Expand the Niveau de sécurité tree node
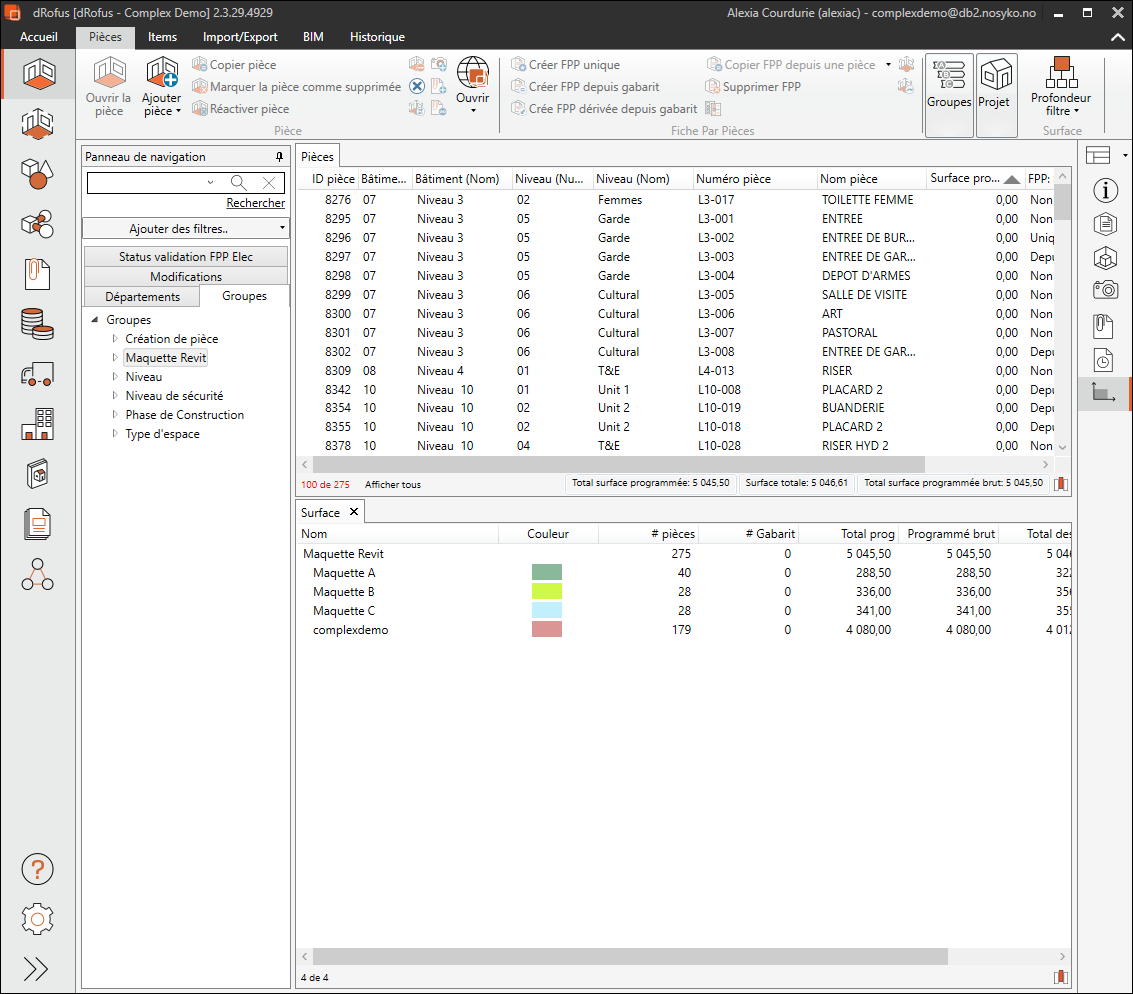This screenshot has width=1133, height=994. [x=115, y=396]
